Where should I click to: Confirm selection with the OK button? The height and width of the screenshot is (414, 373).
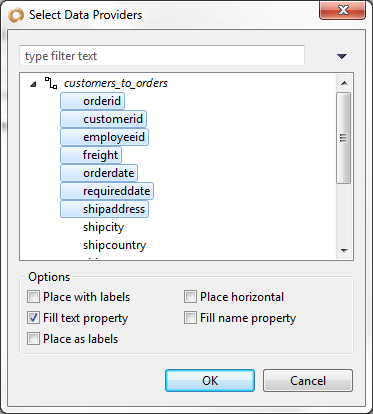tap(210, 380)
